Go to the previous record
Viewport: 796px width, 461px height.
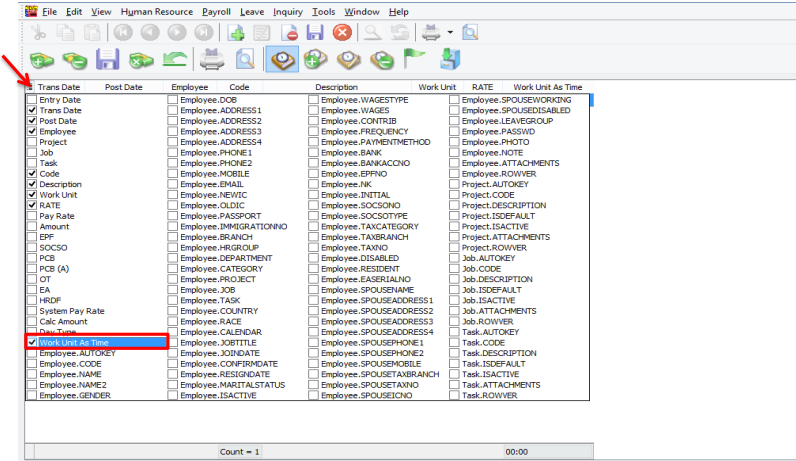click(x=150, y=32)
